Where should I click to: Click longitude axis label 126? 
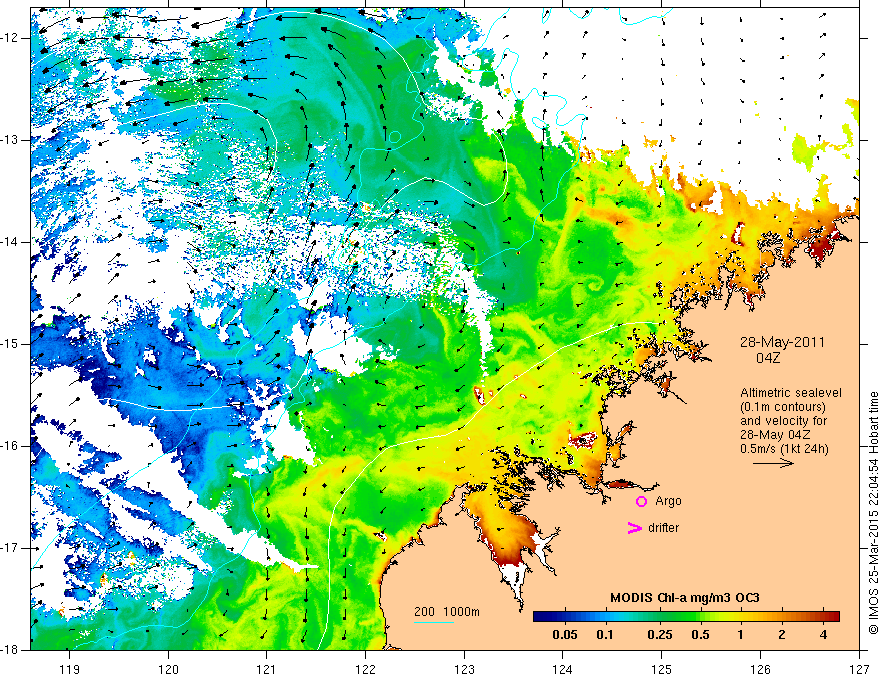click(x=760, y=669)
